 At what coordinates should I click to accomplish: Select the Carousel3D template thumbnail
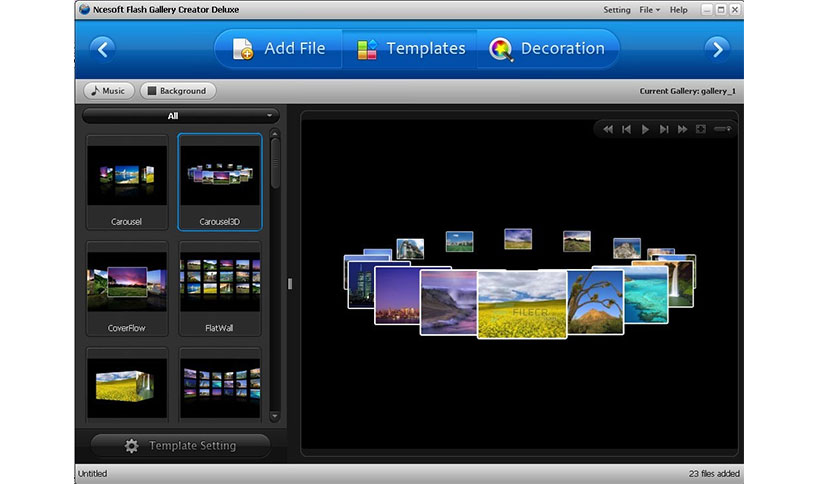pyautogui.click(x=220, y=182)
